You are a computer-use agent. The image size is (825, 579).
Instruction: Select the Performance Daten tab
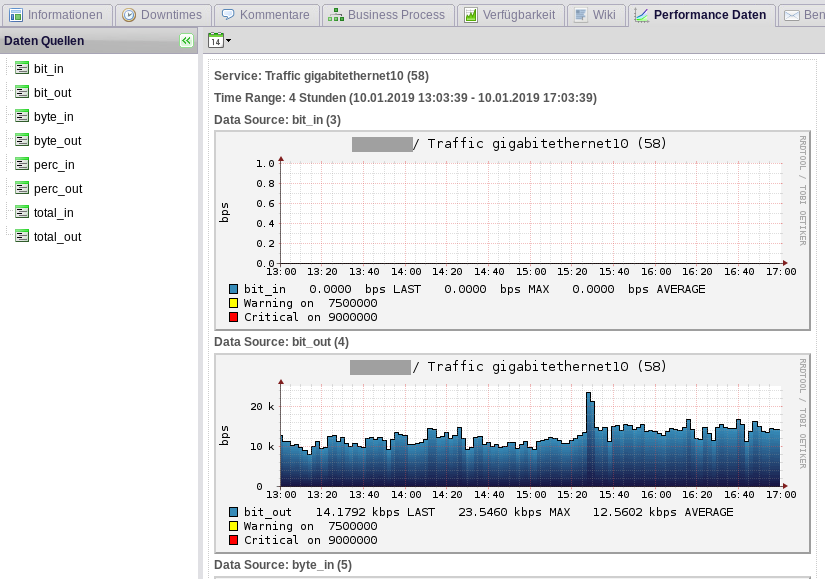pyautogui.click(x=701, y=15)
